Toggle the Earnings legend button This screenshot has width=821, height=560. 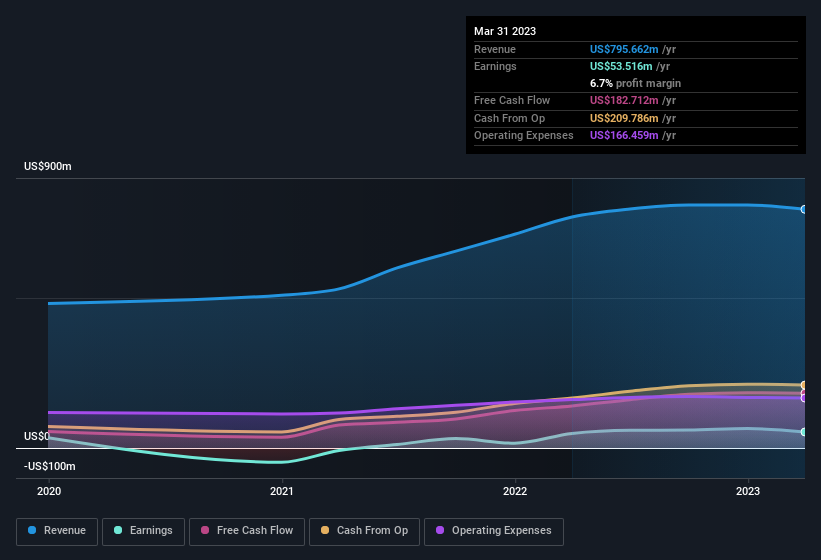point(143,531)
